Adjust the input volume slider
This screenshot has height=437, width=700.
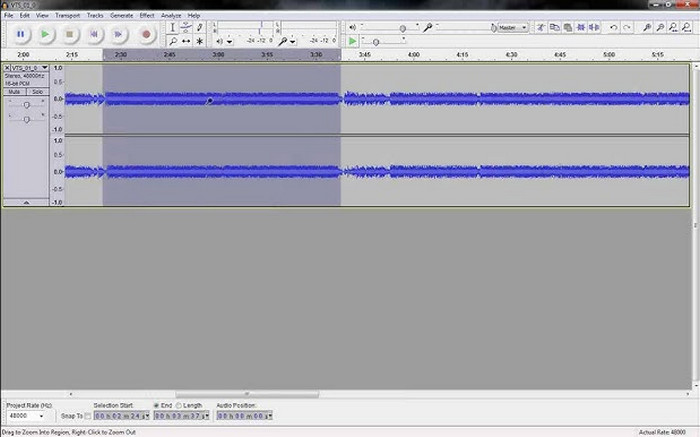pyautogui.click(x=493, y=28)
